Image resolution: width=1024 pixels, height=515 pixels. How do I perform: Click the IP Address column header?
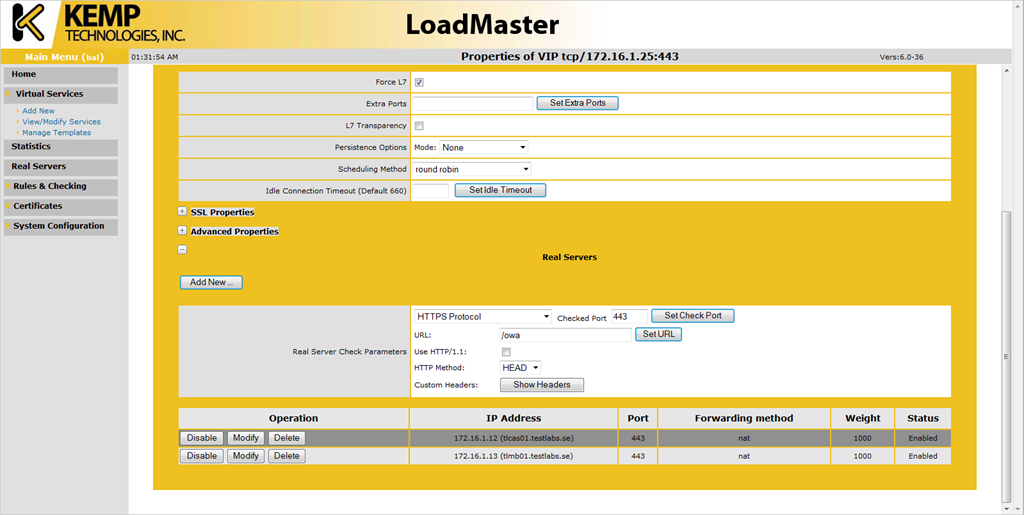click(x=514, y=418)
